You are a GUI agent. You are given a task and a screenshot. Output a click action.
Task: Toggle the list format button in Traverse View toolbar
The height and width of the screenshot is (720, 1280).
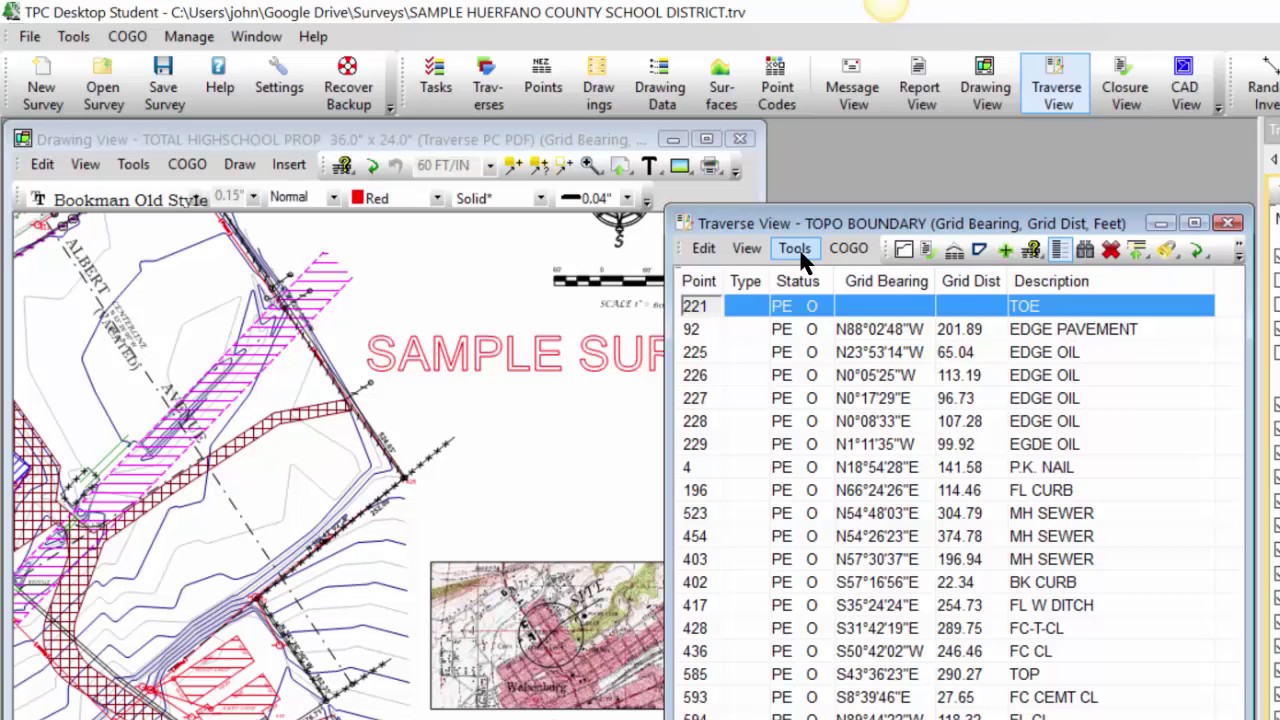(1059, 250)
